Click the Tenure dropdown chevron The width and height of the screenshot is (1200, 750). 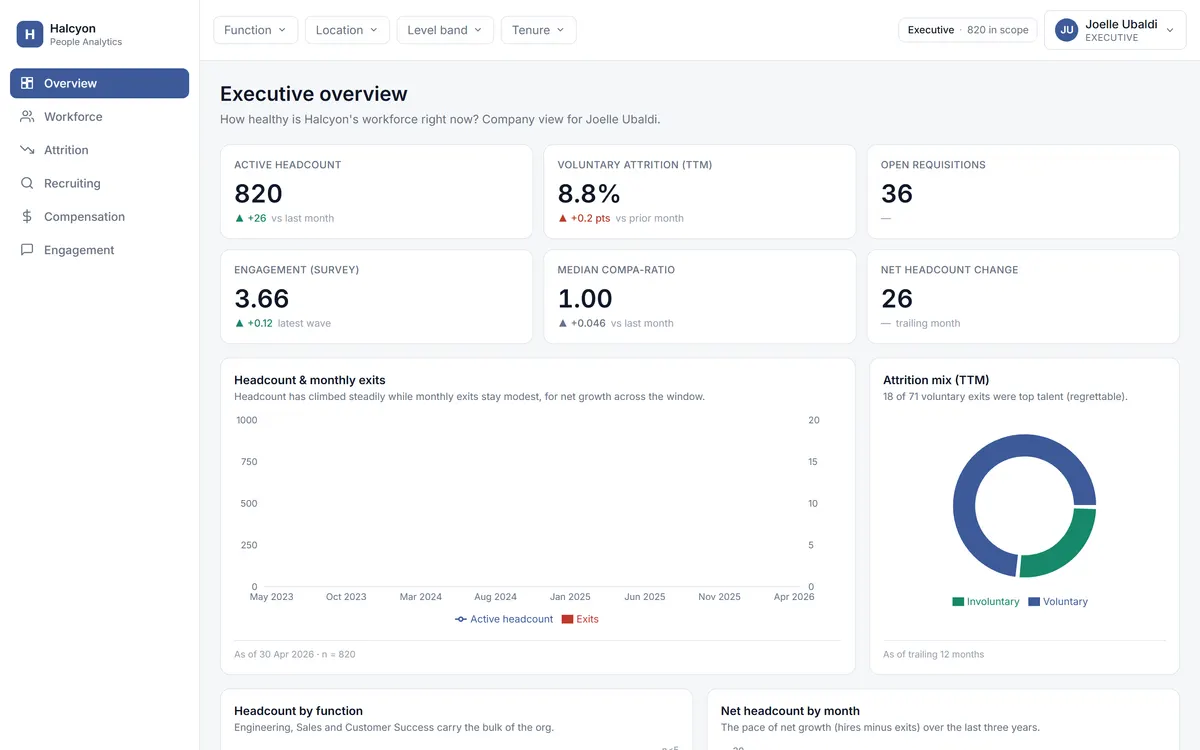click(560, 30)
